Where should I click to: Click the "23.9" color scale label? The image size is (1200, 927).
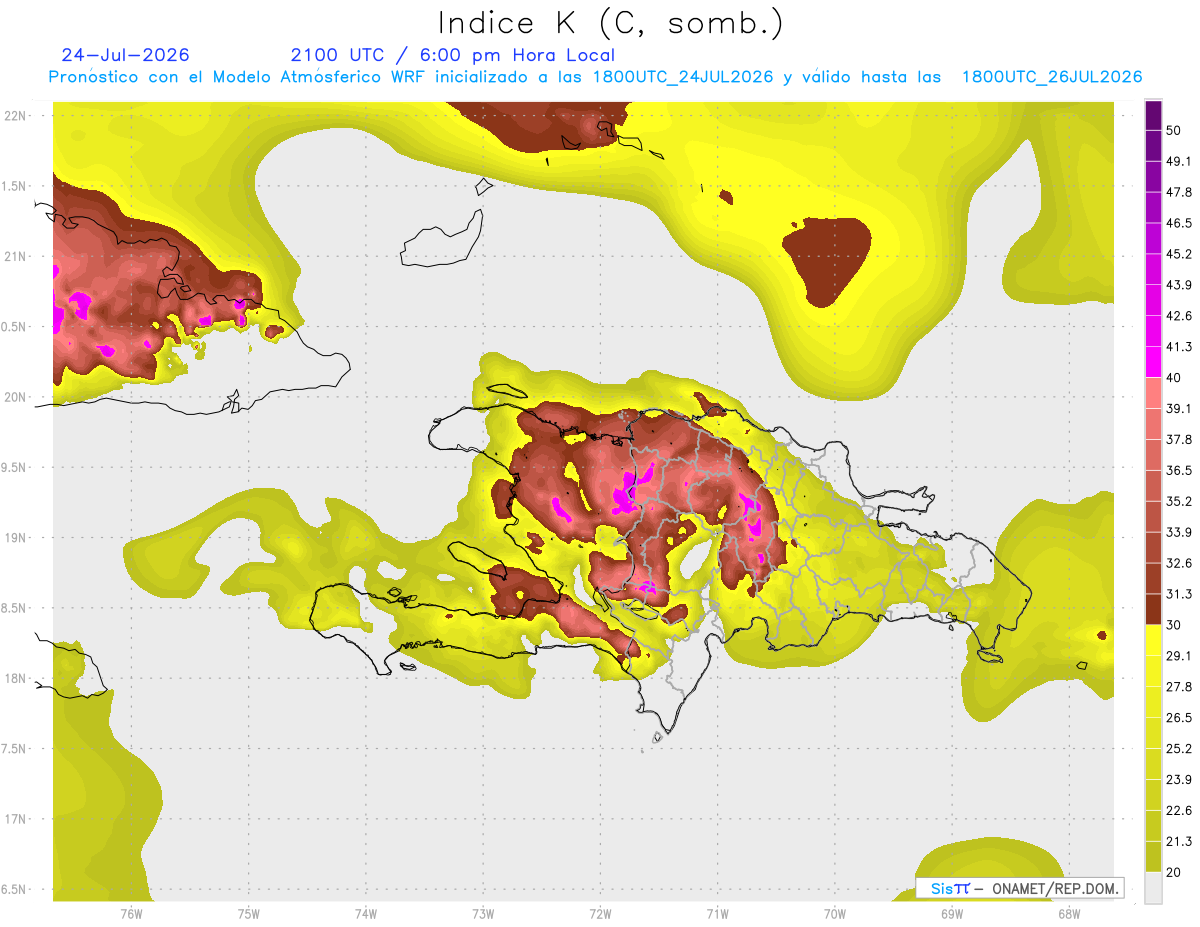coord(1179,779)
